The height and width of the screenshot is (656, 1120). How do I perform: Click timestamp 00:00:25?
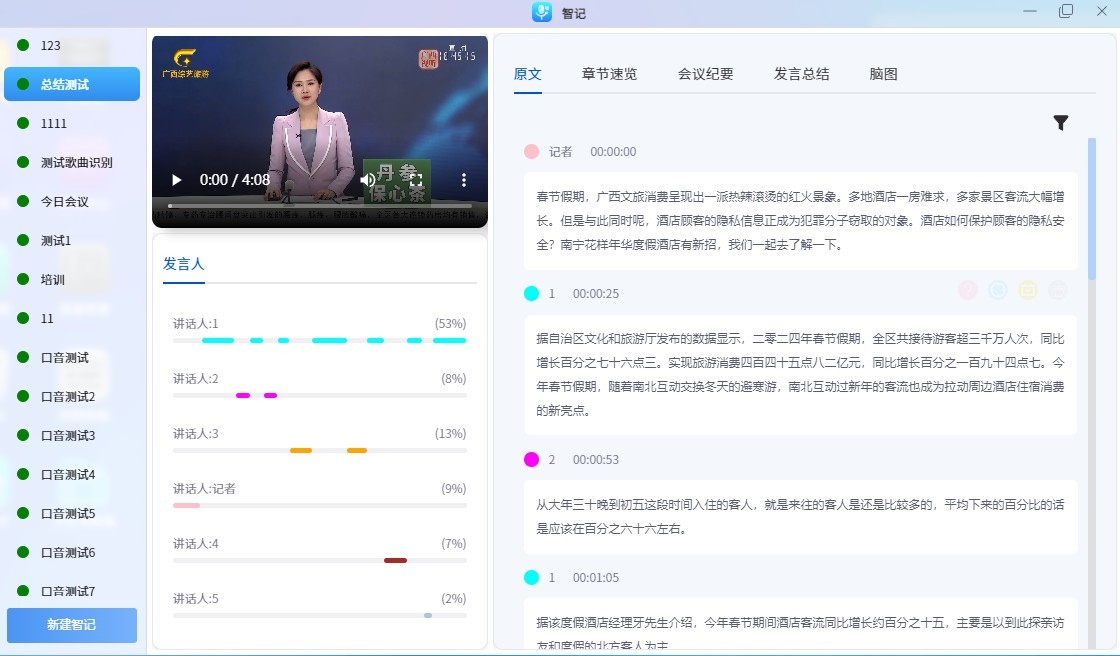(x=596, y=294)
